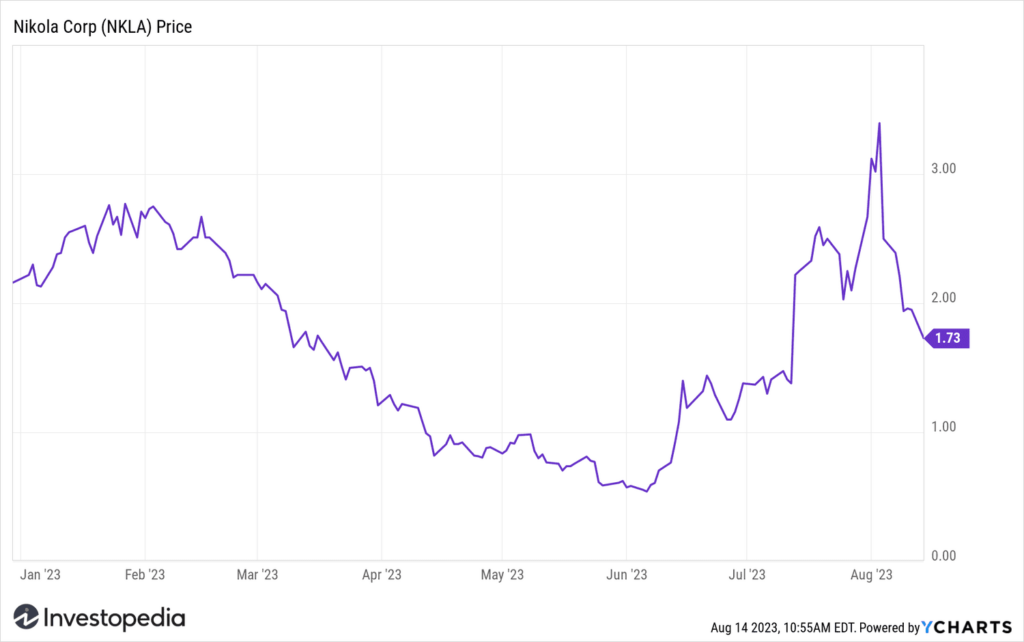This screenshot has width=1024, height=642.
Task: Click the Aug 14 2023 timestamp text
Action: pyautogui.click(x=782, y=628)
